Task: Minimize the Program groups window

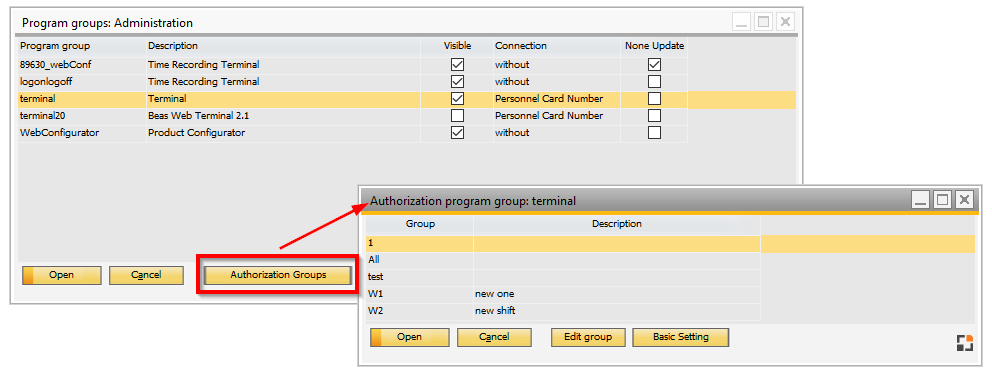Action: [741, 22]
